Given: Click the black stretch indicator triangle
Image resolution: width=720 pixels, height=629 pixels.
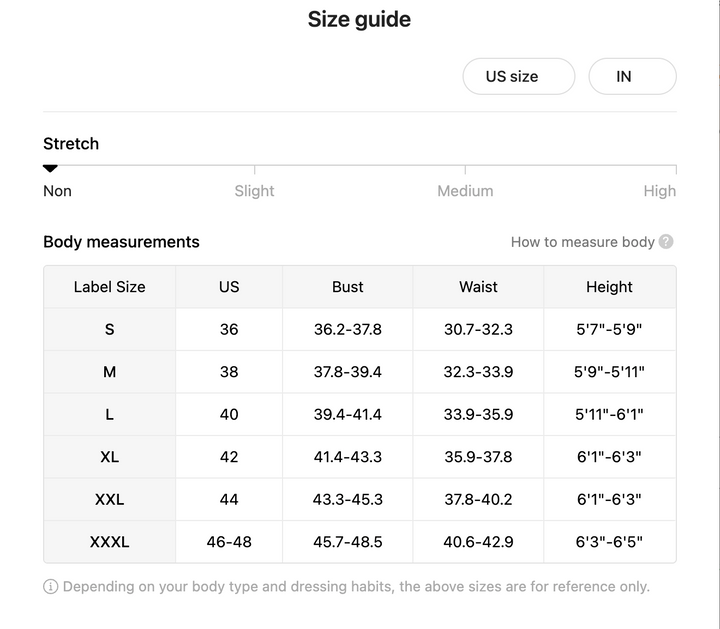Looking at the screenshot, I should 50,168.
